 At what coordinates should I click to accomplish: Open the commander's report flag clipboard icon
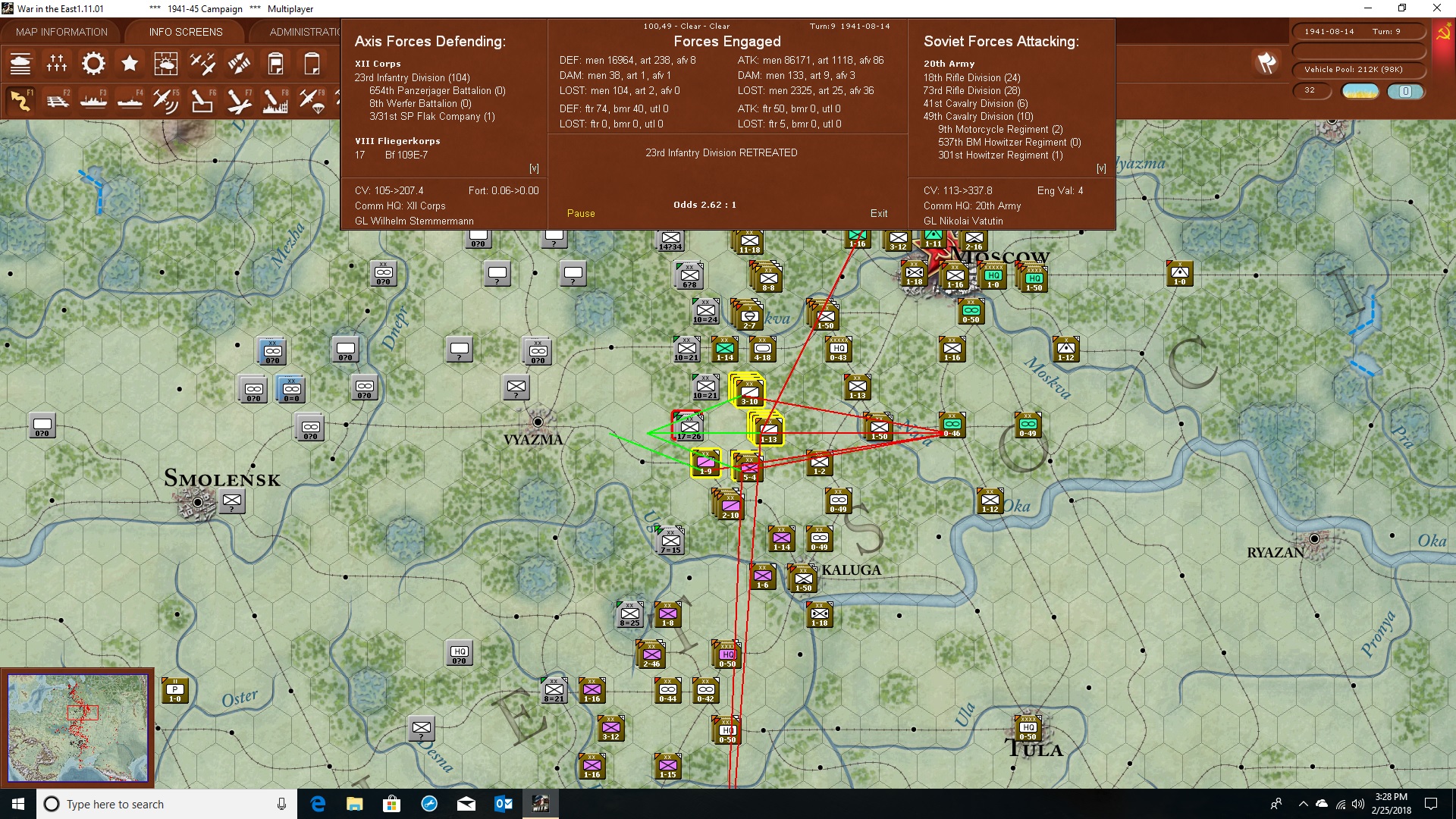(275, 64)
